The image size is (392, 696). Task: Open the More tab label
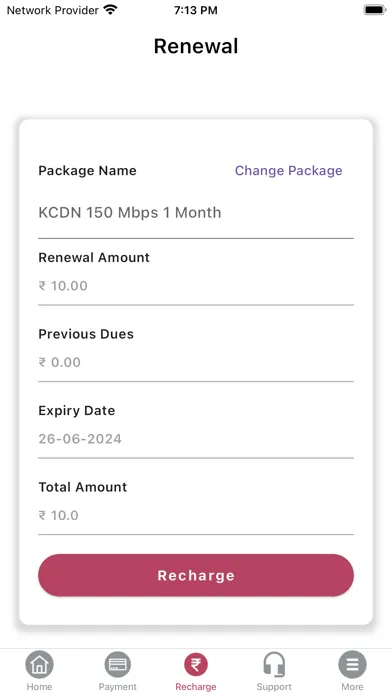point(352,687)
